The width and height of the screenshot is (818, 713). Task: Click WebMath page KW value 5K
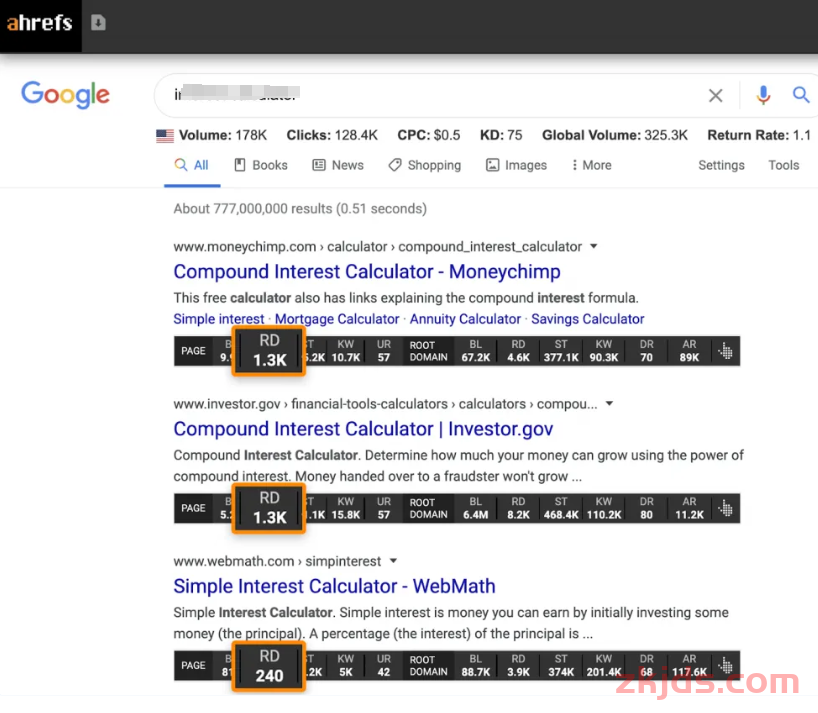(346, 672)
